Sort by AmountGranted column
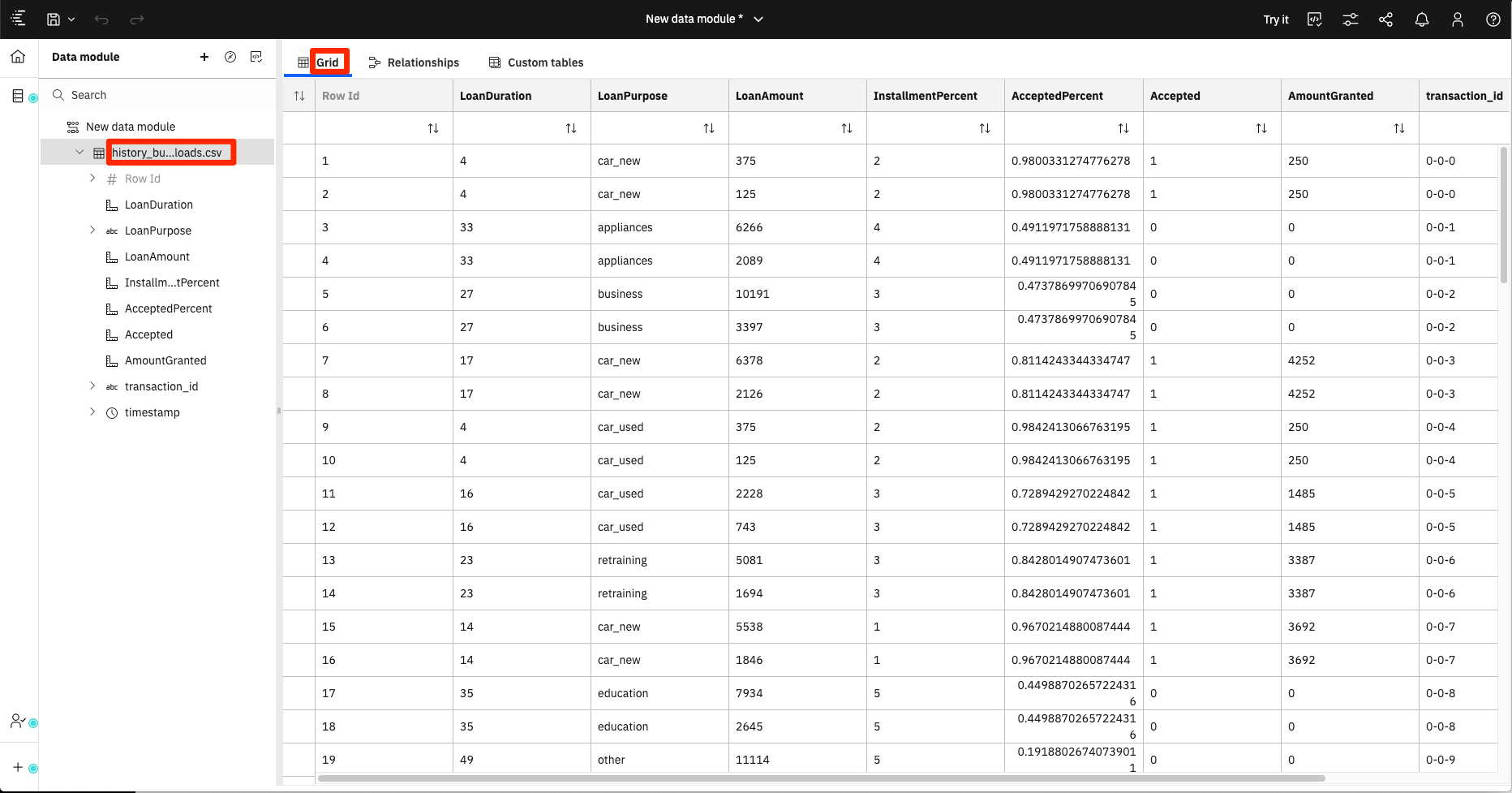Image resolution: width=1512 pixels, height=793 pixels. click(x=1399, y=128)
